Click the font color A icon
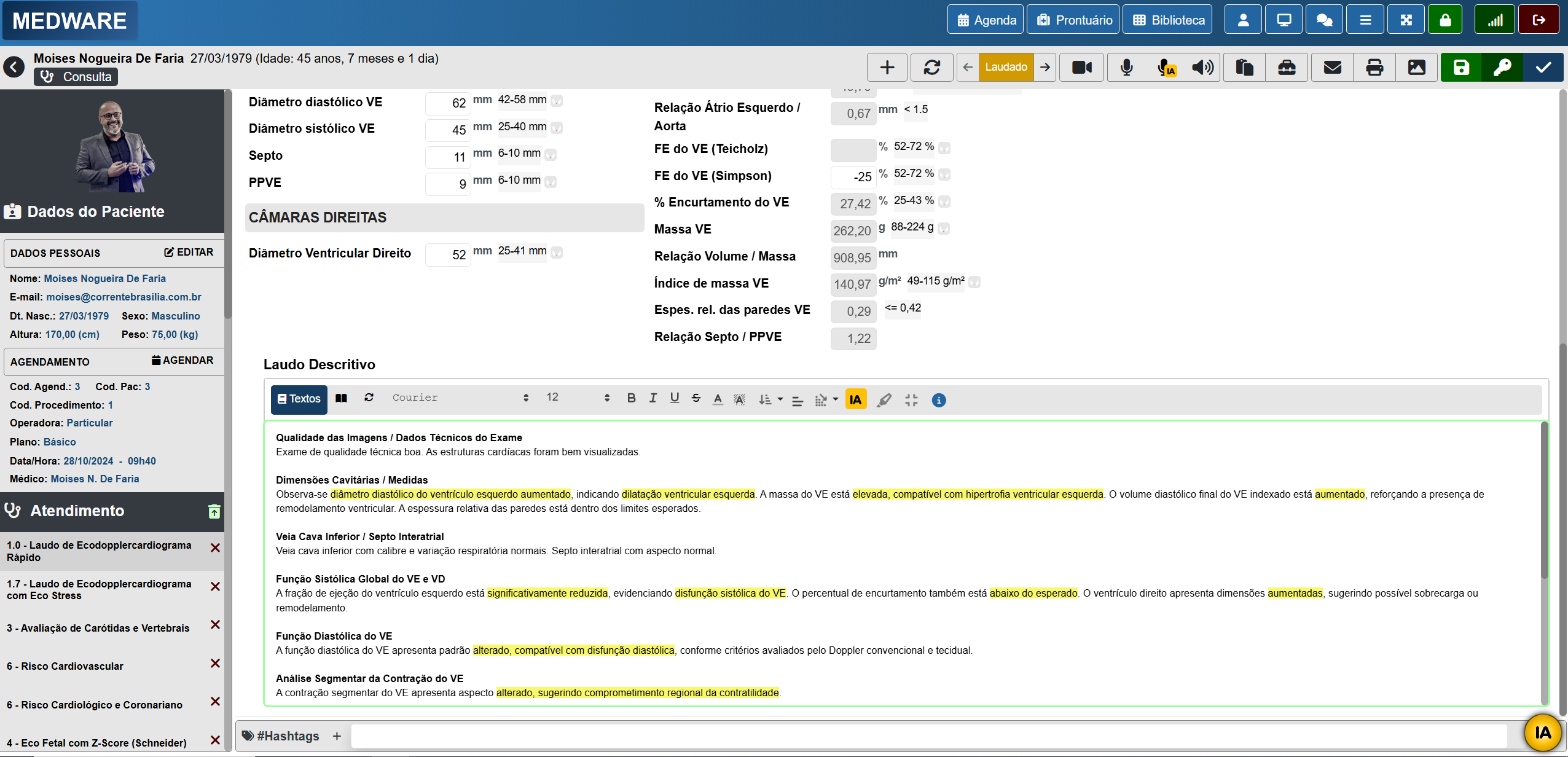The height and width of the screenshot is (757, 1568). (717, 399)
